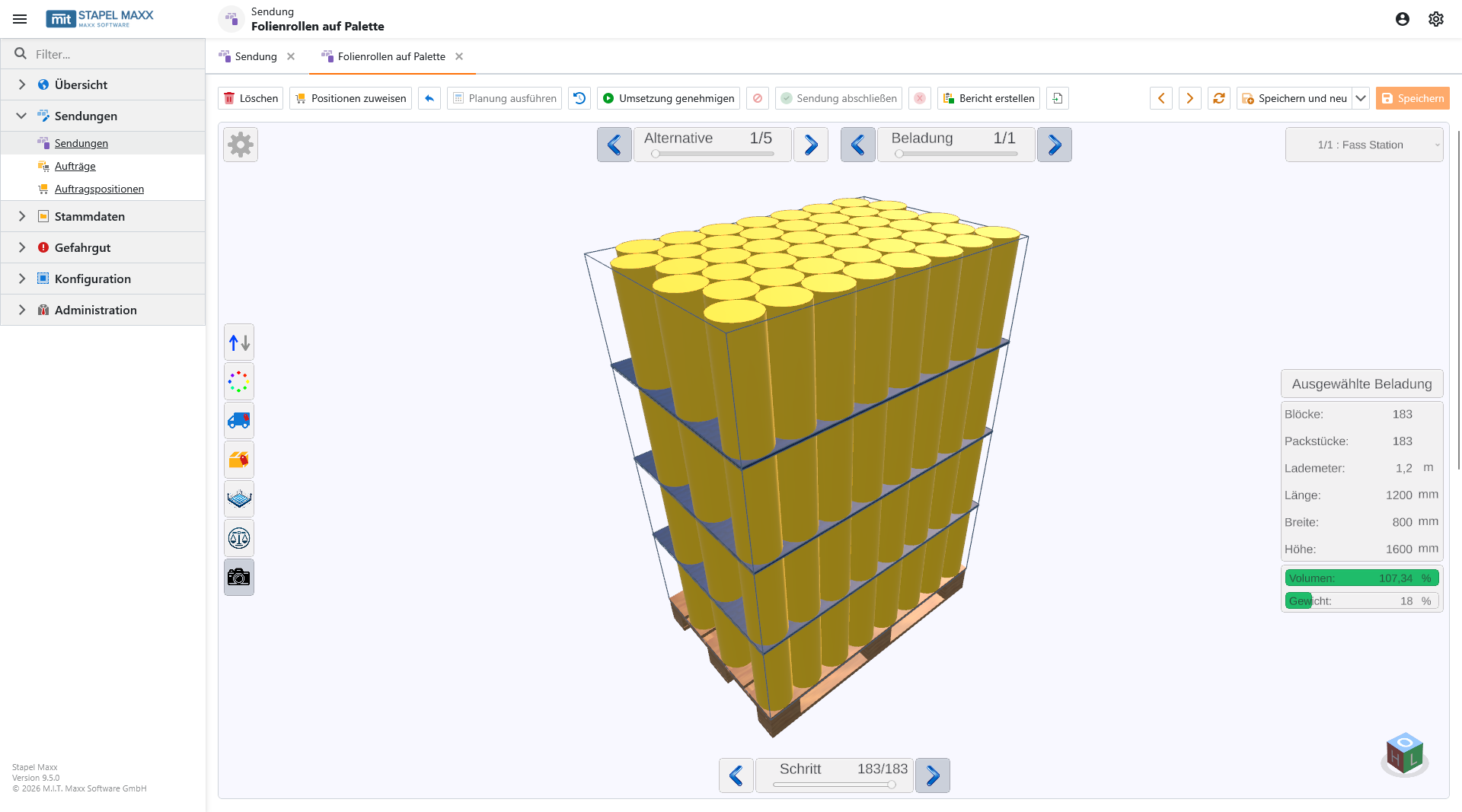
Task: Open the user account menu
Action: point(1403,19)
